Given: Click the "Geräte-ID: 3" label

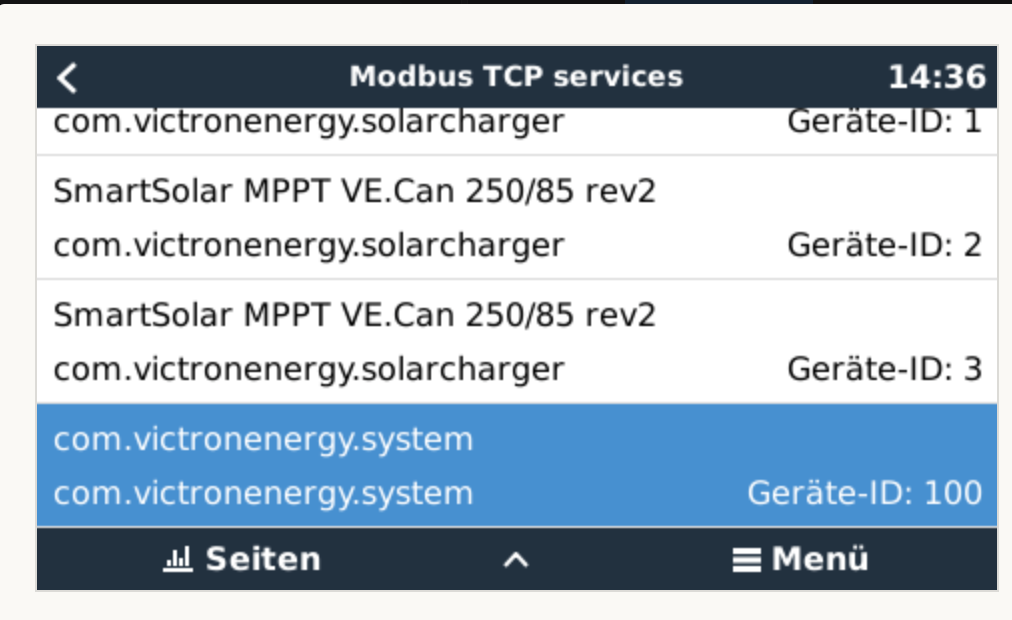Looking at the screenshot, I should (884, 369).
